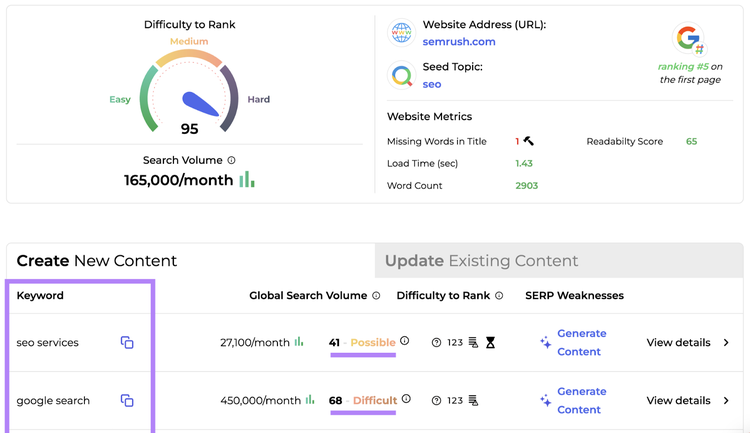Open Search Volume info tooltip icon
Screen dimensions: 750x433
232,160
